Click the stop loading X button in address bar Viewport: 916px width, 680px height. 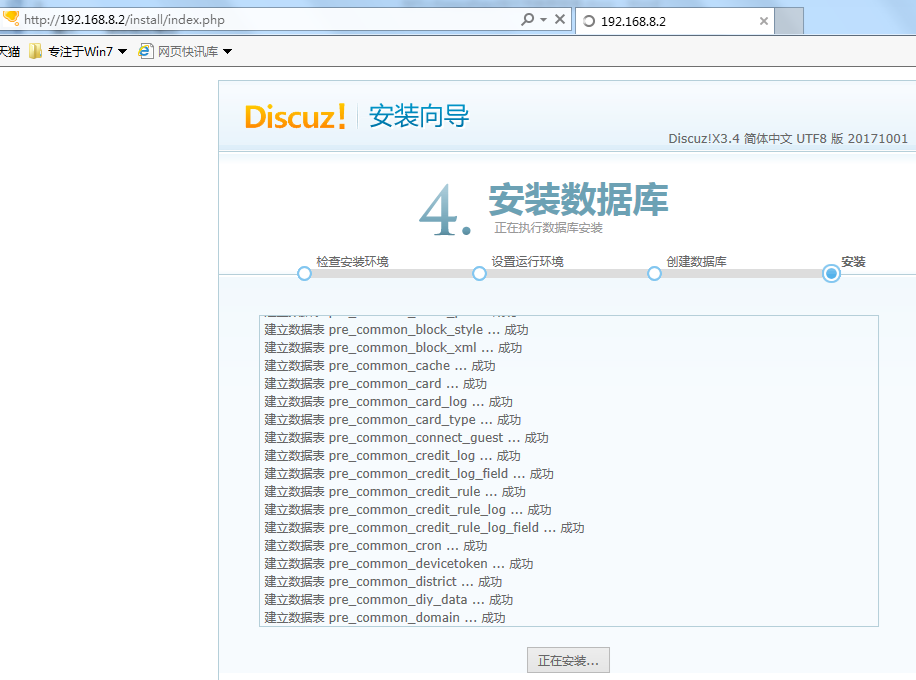click(560, 19)
